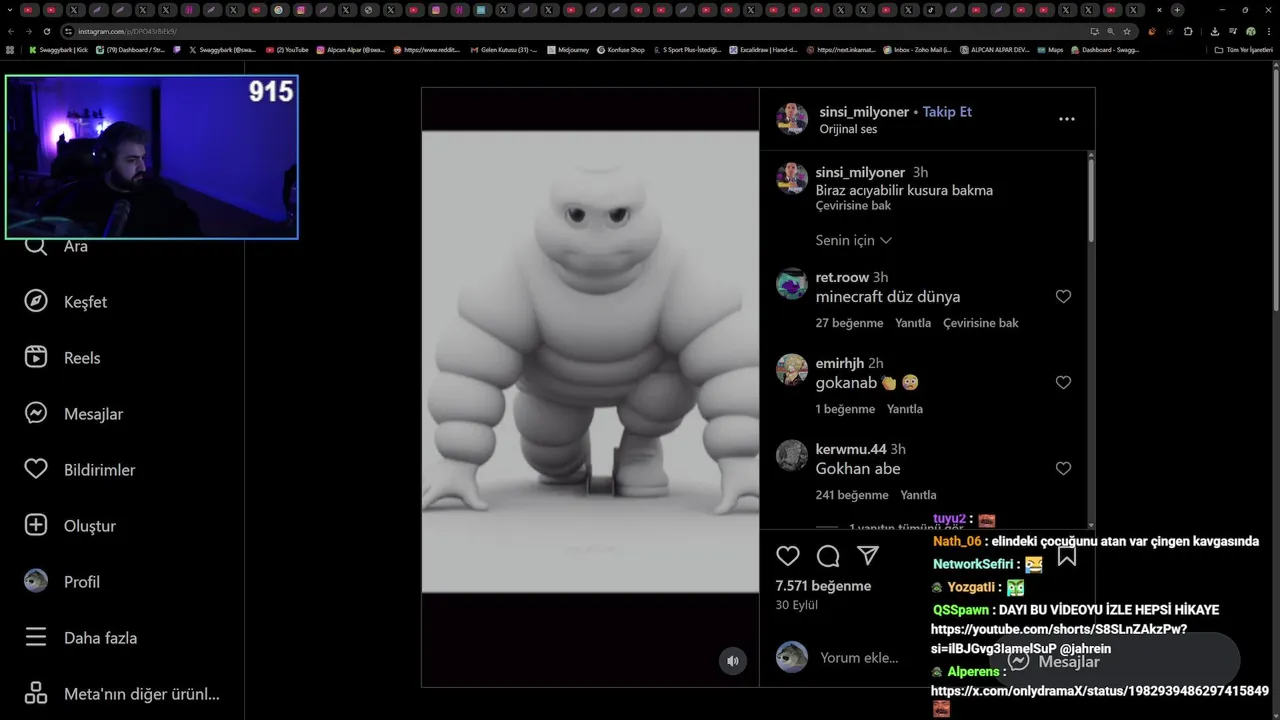Like ret.roow's comment
The width and height of the screenshot is (1280, 720).
point(1063,297)
